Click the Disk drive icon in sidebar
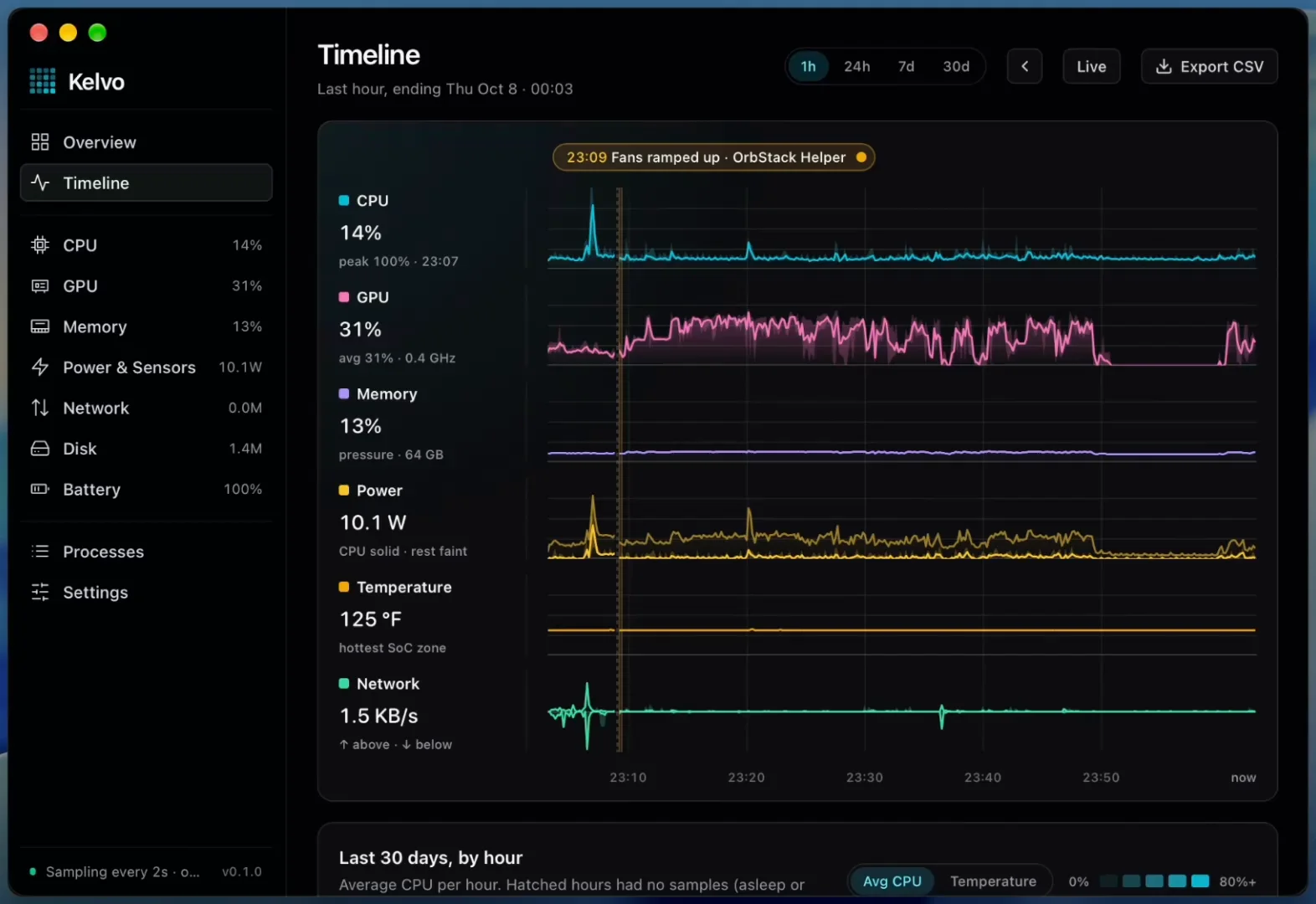This screenshot has height=904, width=1316. [40, 449]
